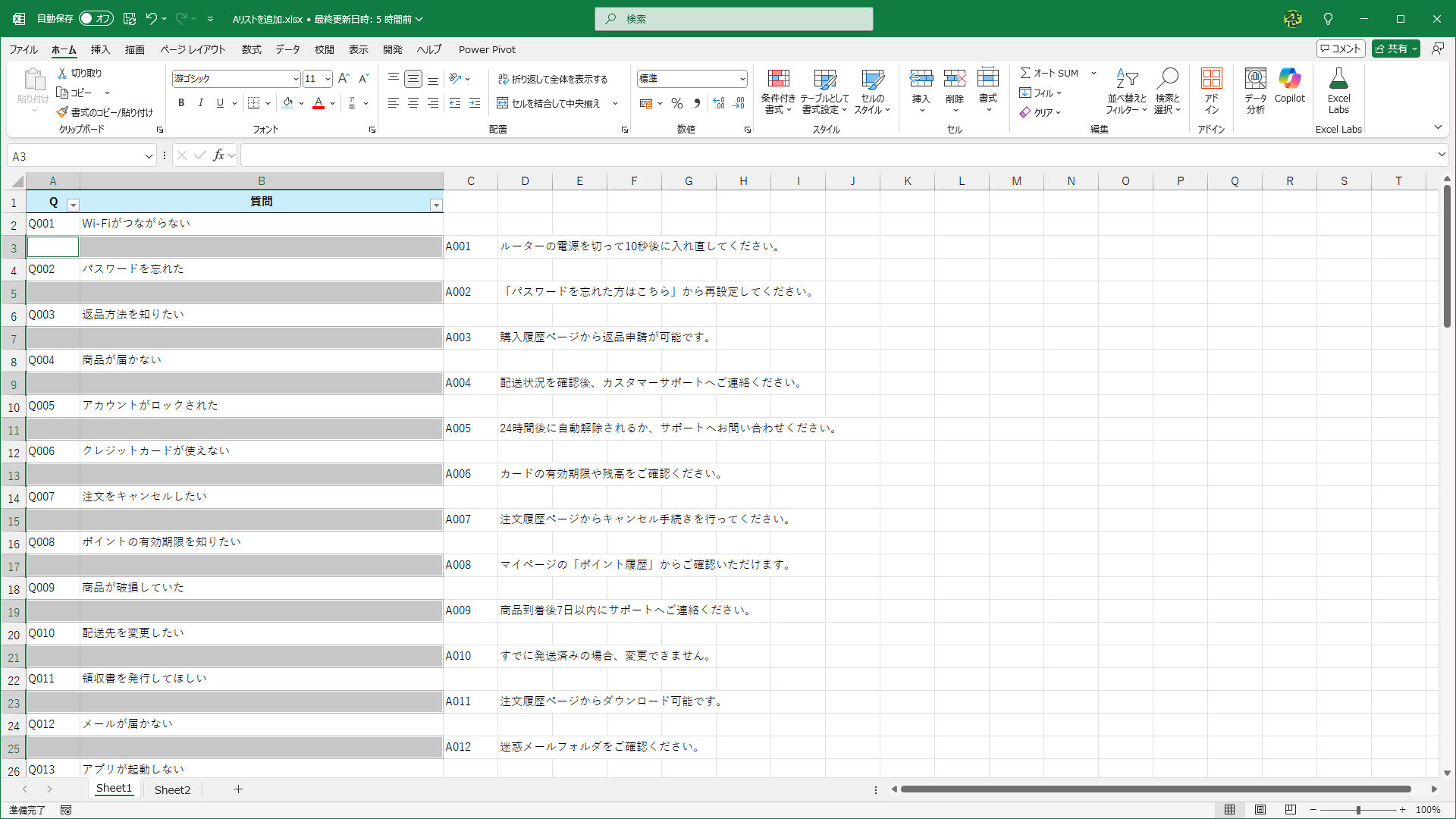Screen dimensions: 1456x819
Task: Toggle wrap text for cells
Action: tap(553, 79)
